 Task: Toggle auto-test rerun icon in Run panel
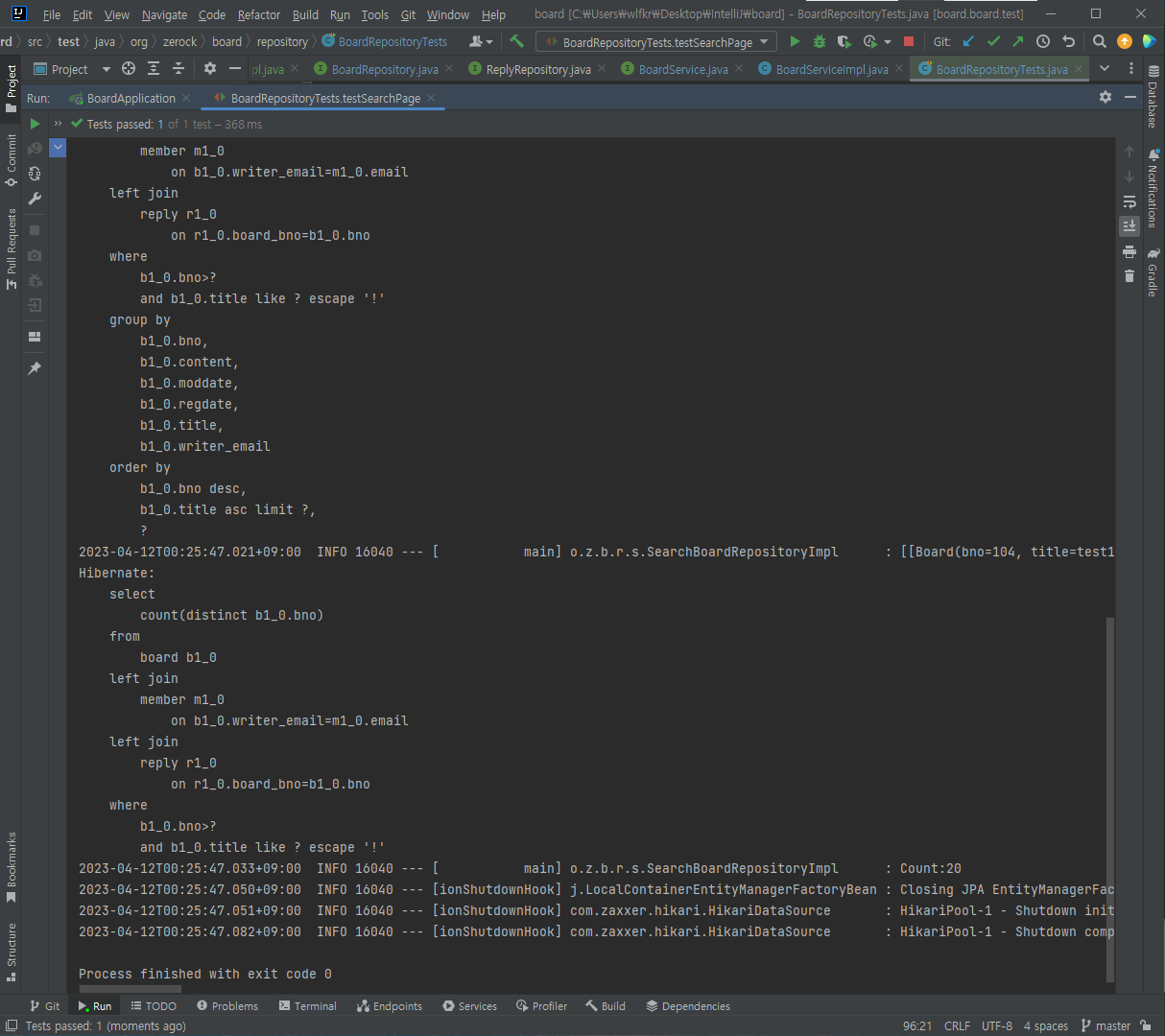(x=35, y=174)
